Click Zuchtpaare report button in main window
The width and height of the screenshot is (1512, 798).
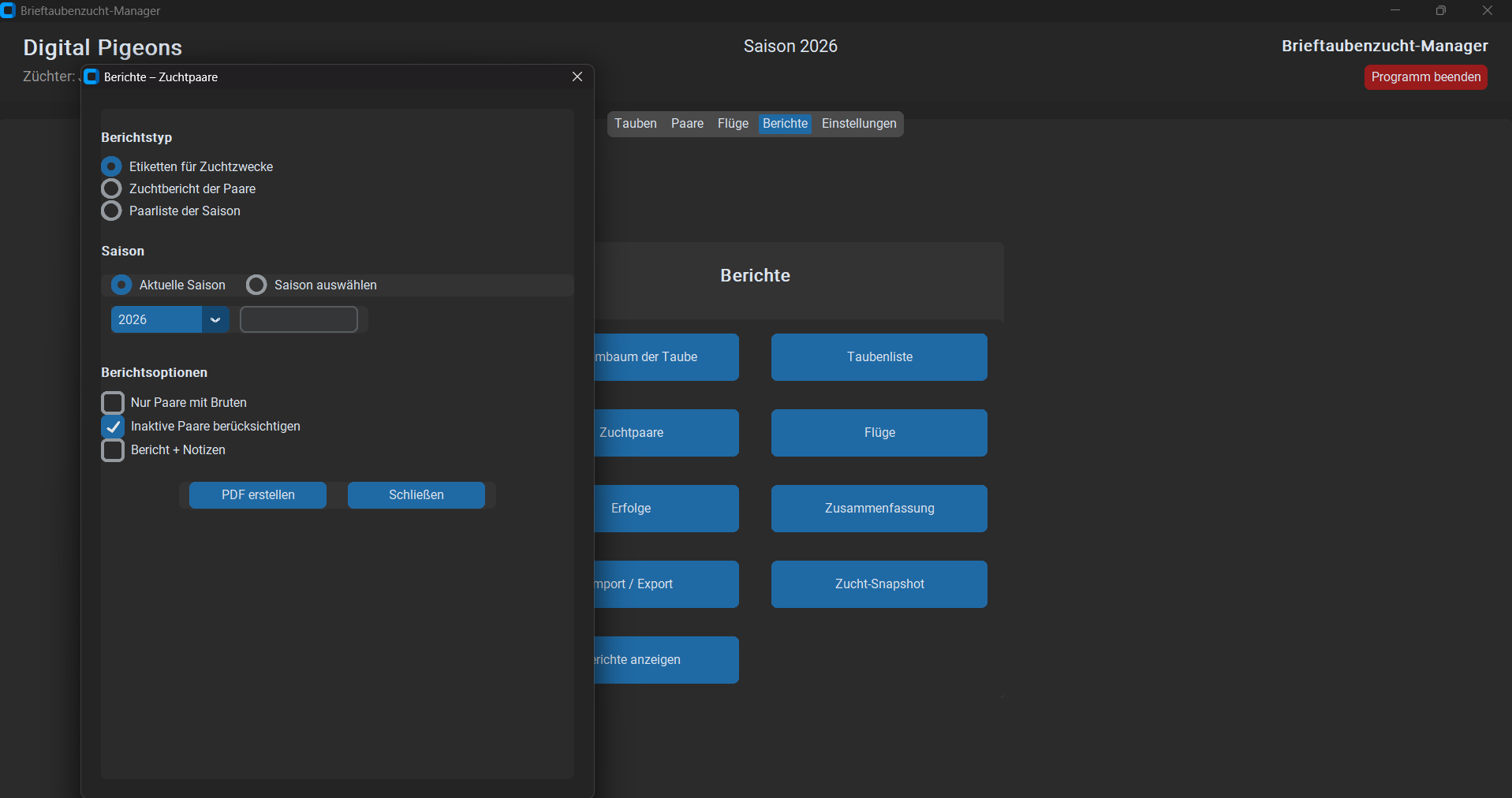click(666, 433)
